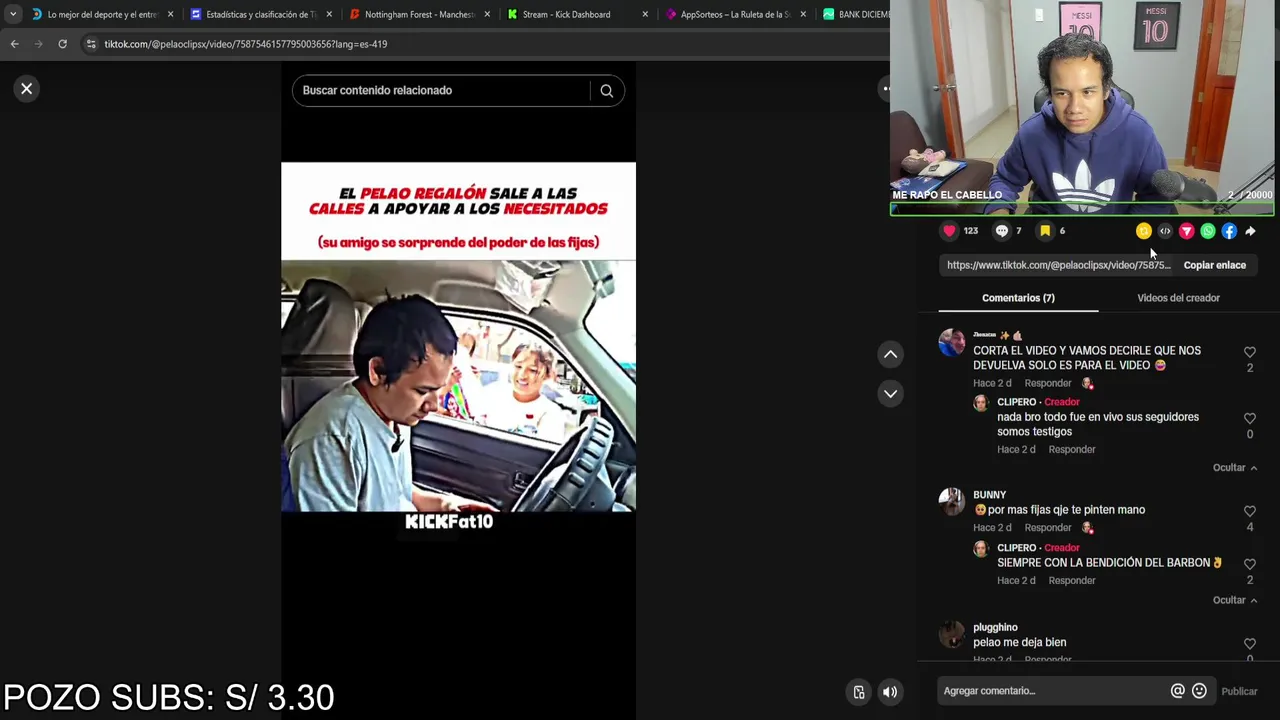
Task: Reply to CLIPERO's 'nada bro' reply
Action: tap(1071, 450)
